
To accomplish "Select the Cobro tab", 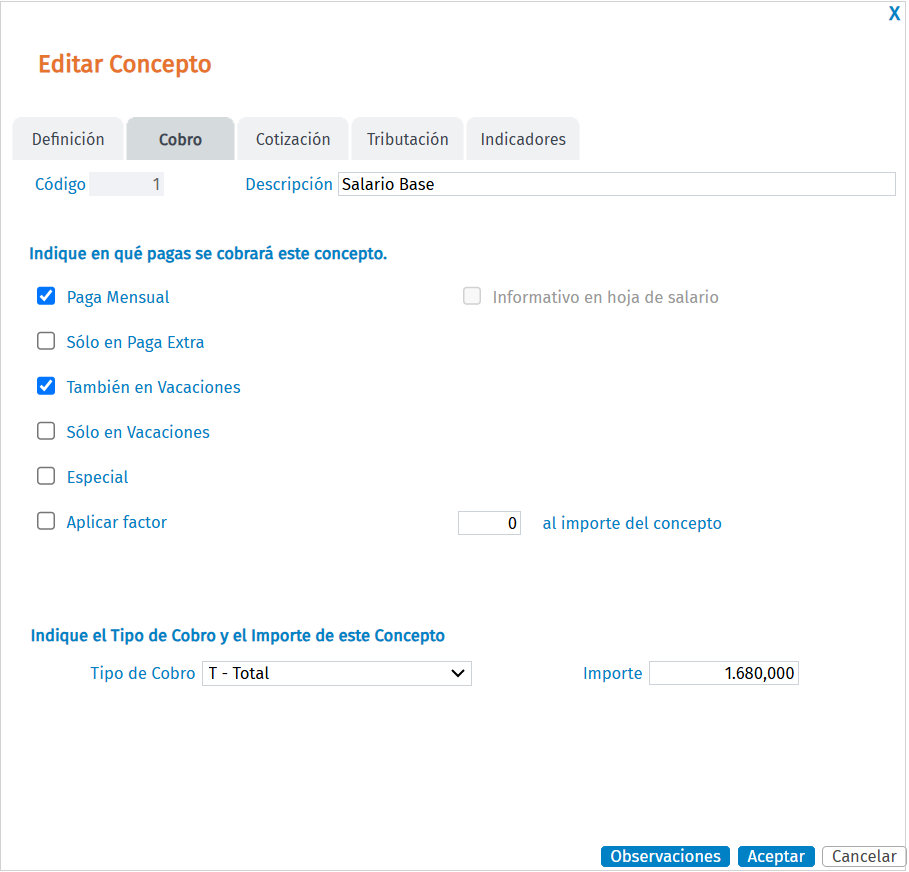I will coord(180,140).
